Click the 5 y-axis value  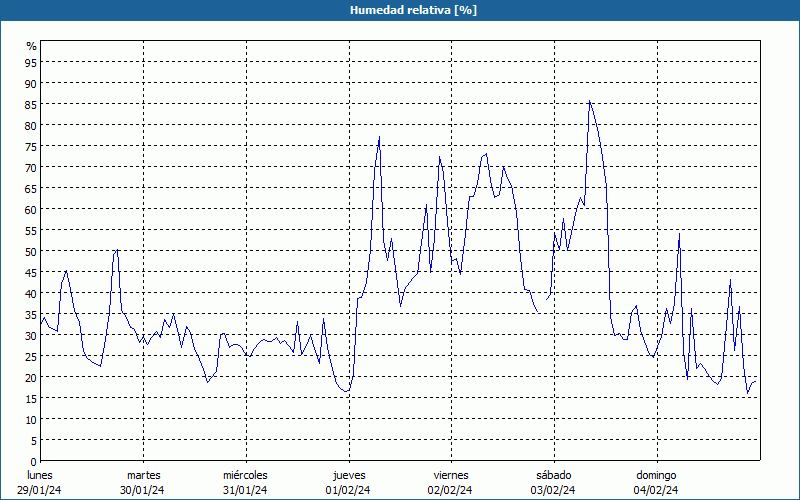pyautogui.click(x=34, y=440)
